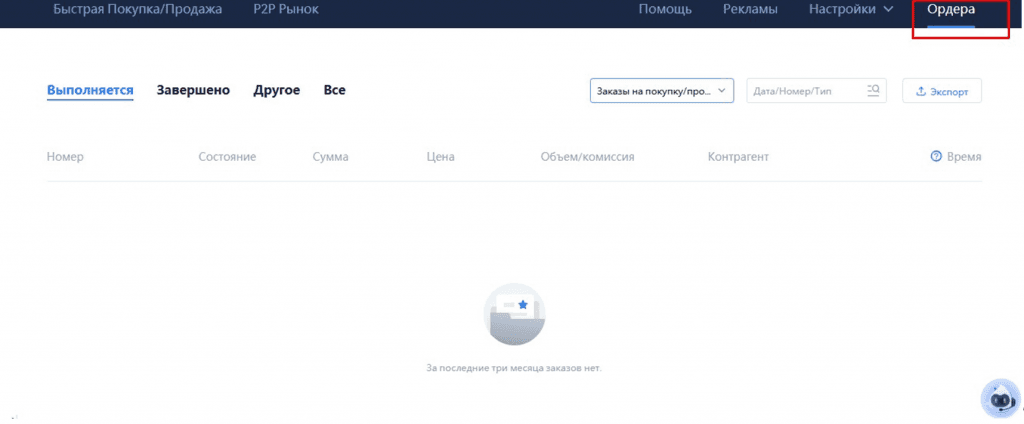The width and height of the screenshot is (1024, 424).
Task: Switch to the Другое tab
Action: pyautogui.click(x=277, y=90)
